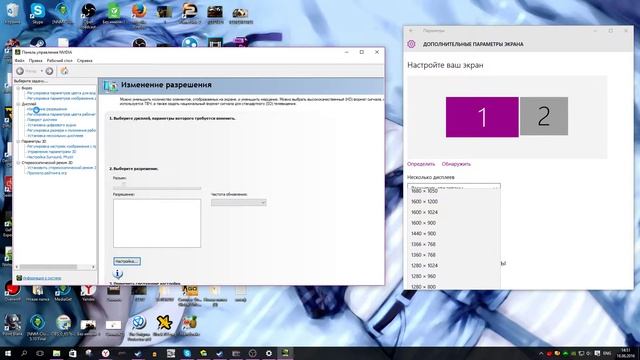Open the Yandex desktop shortcut

88,292
